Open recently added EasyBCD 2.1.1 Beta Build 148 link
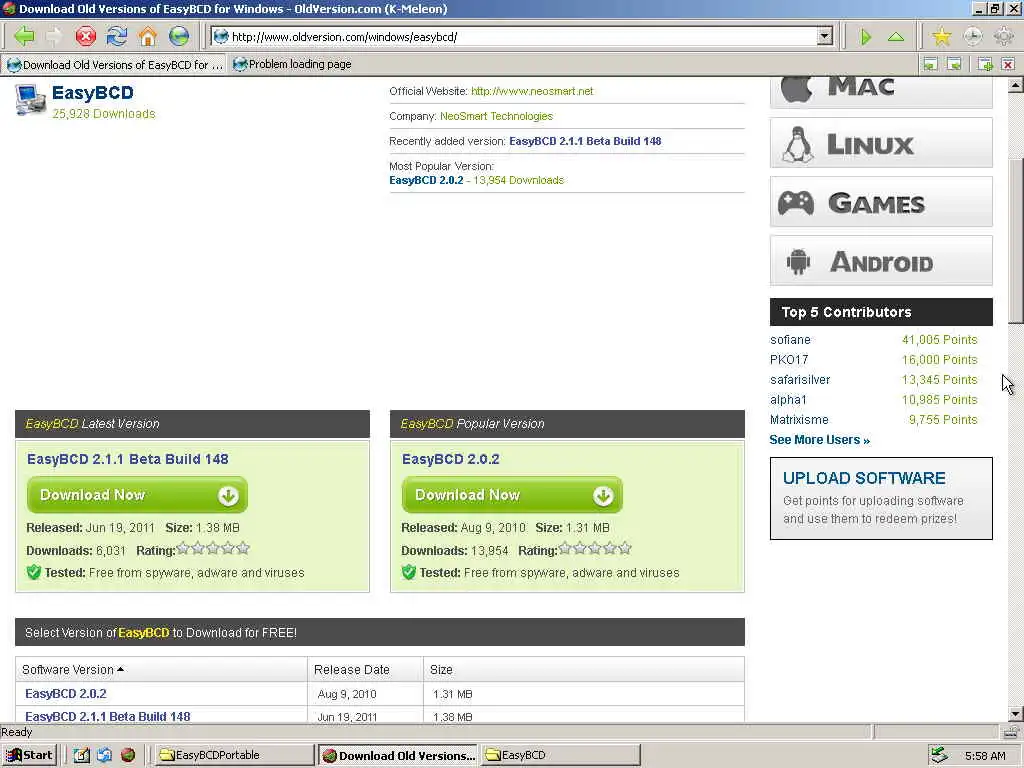1024x768 pixels. click(x=585, y=141)
